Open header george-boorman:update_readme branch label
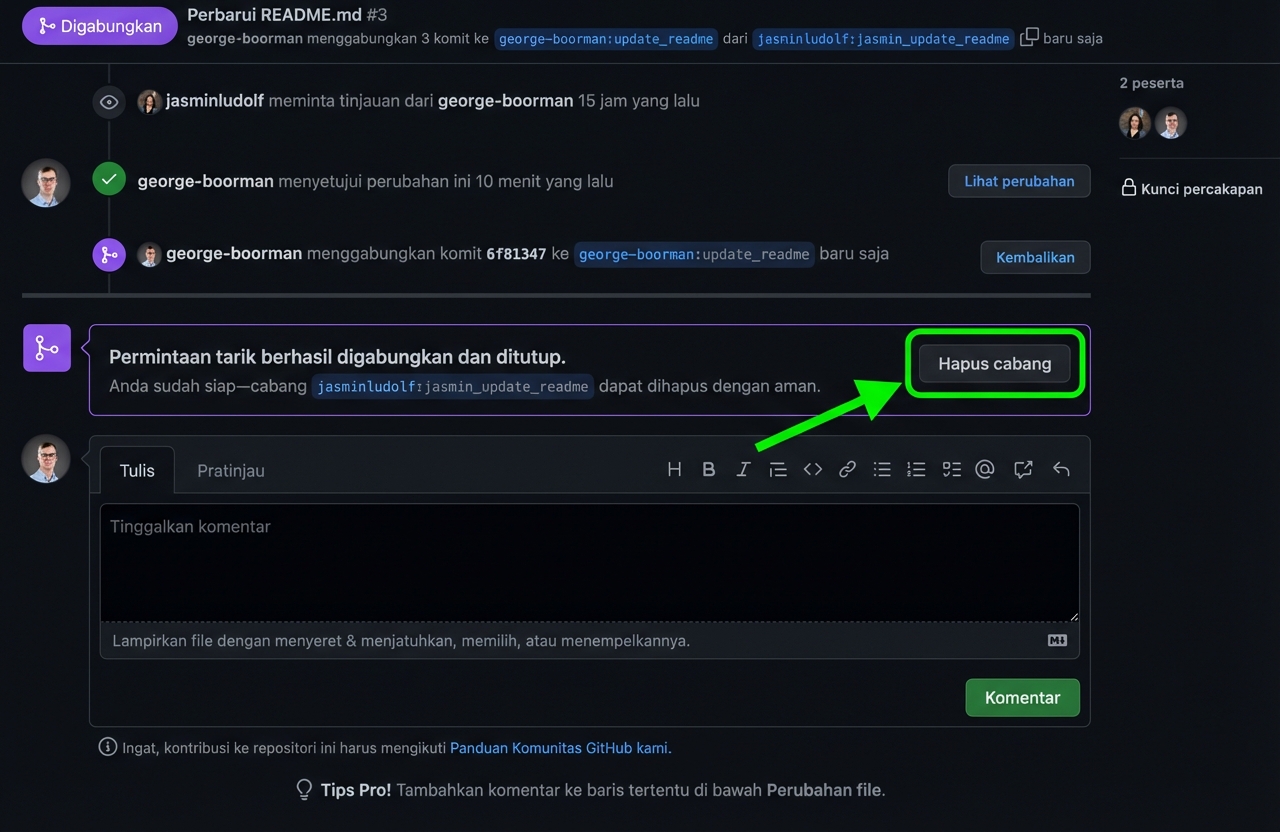The image size is (1280, 832). [x=606, y=38]
